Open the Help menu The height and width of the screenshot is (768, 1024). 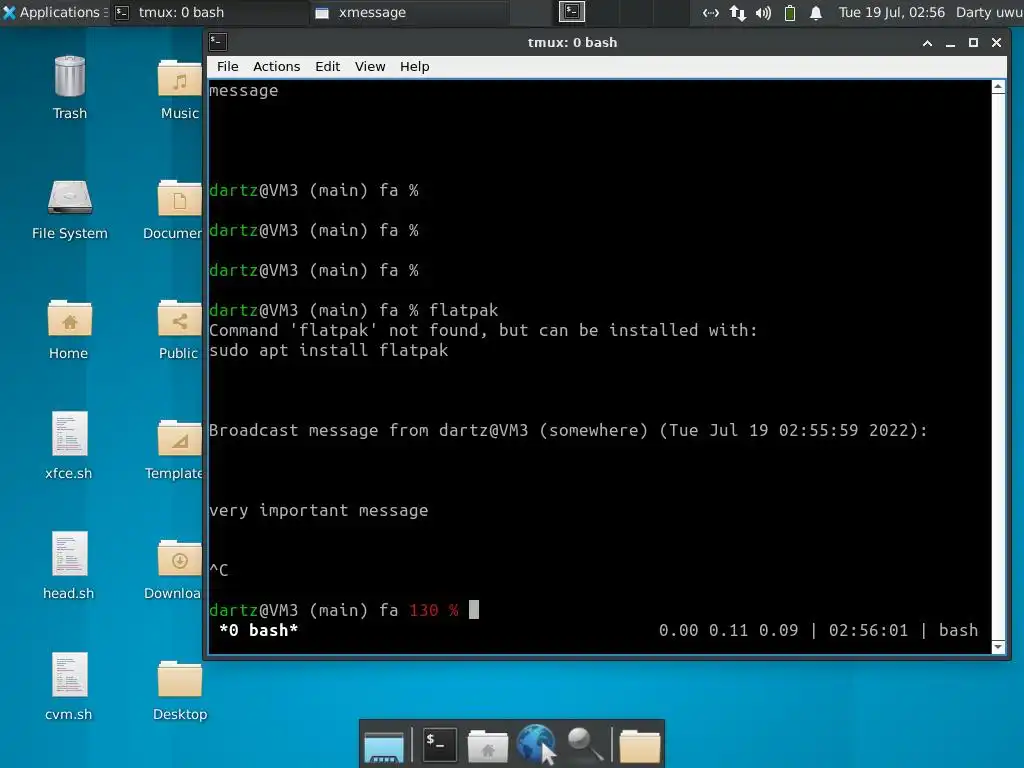click(x=414, y=67)
